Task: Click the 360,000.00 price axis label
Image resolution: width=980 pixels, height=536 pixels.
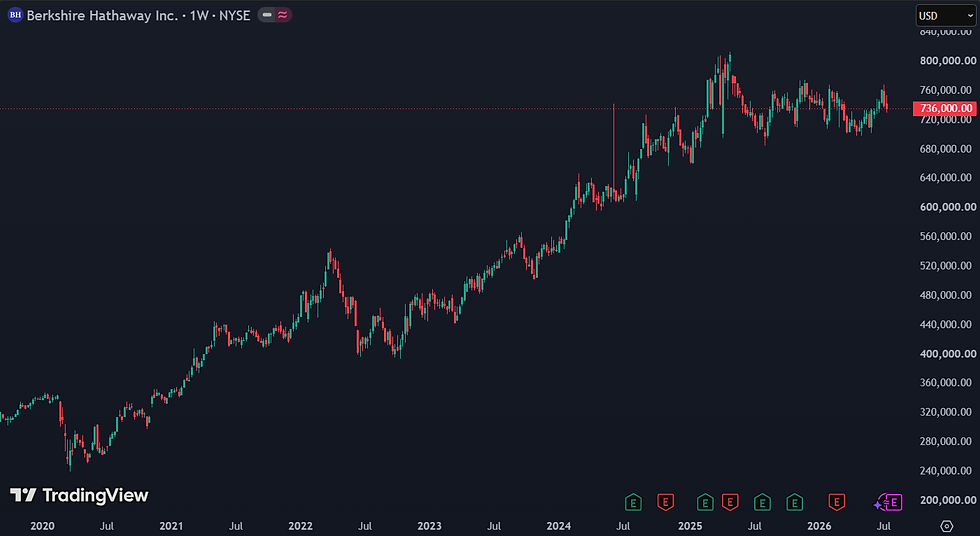Action: [x=948, y=382]
